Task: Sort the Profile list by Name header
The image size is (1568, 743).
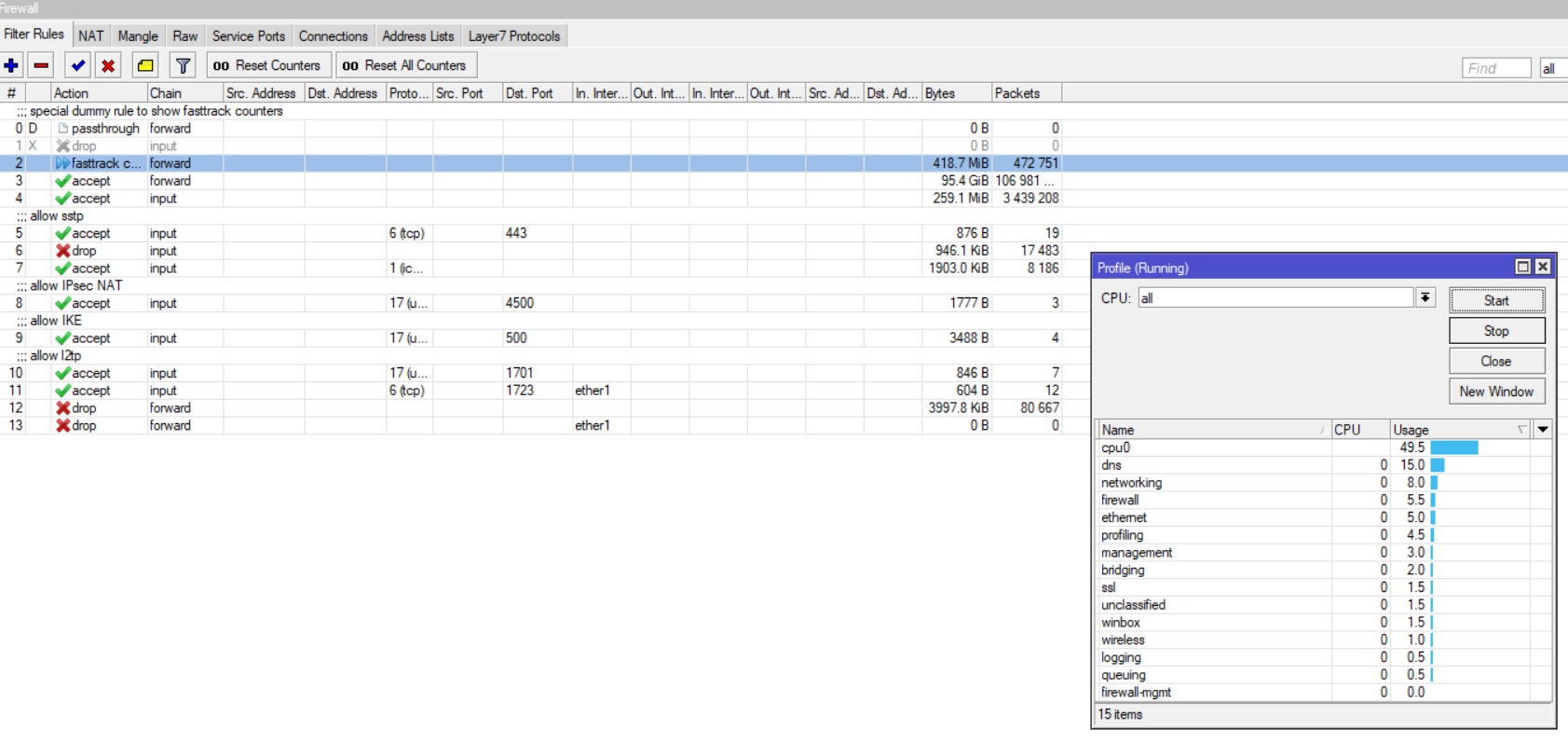Action: tap(1214, 430)
